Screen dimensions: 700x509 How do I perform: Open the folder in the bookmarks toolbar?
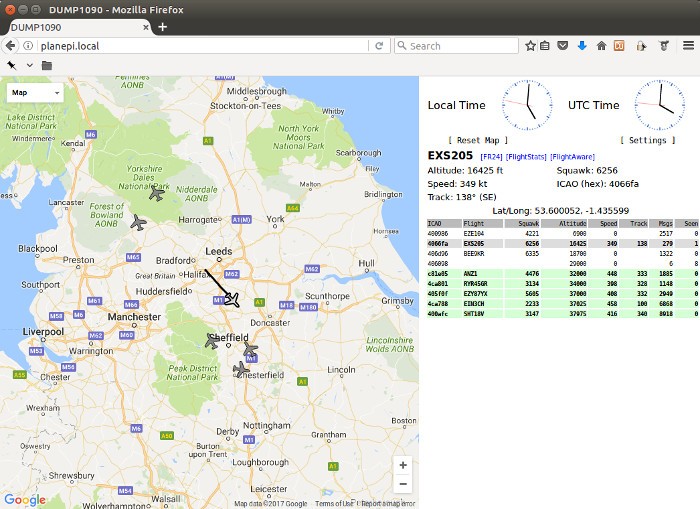(46, 66)
